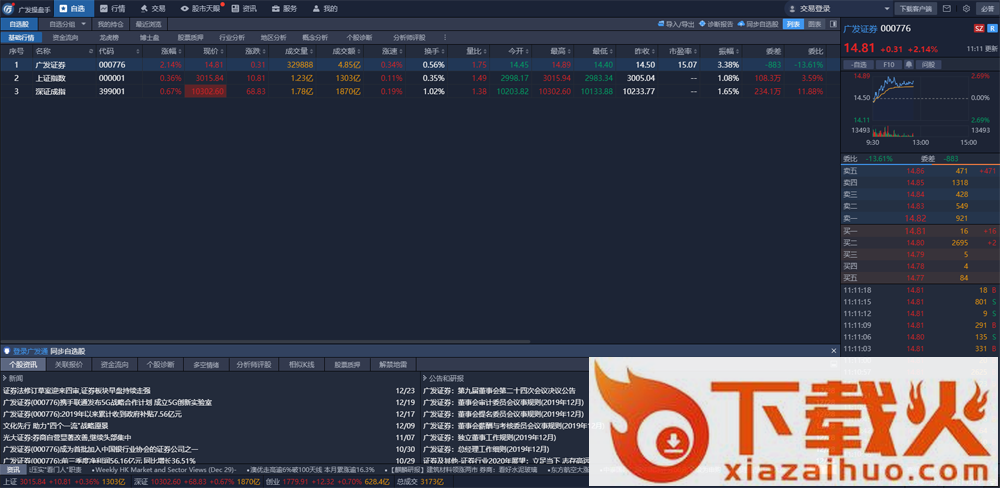The height and width of the screenshot is (488, 1000).
Task: Sort the table by 换手 column
Action: 435,50
